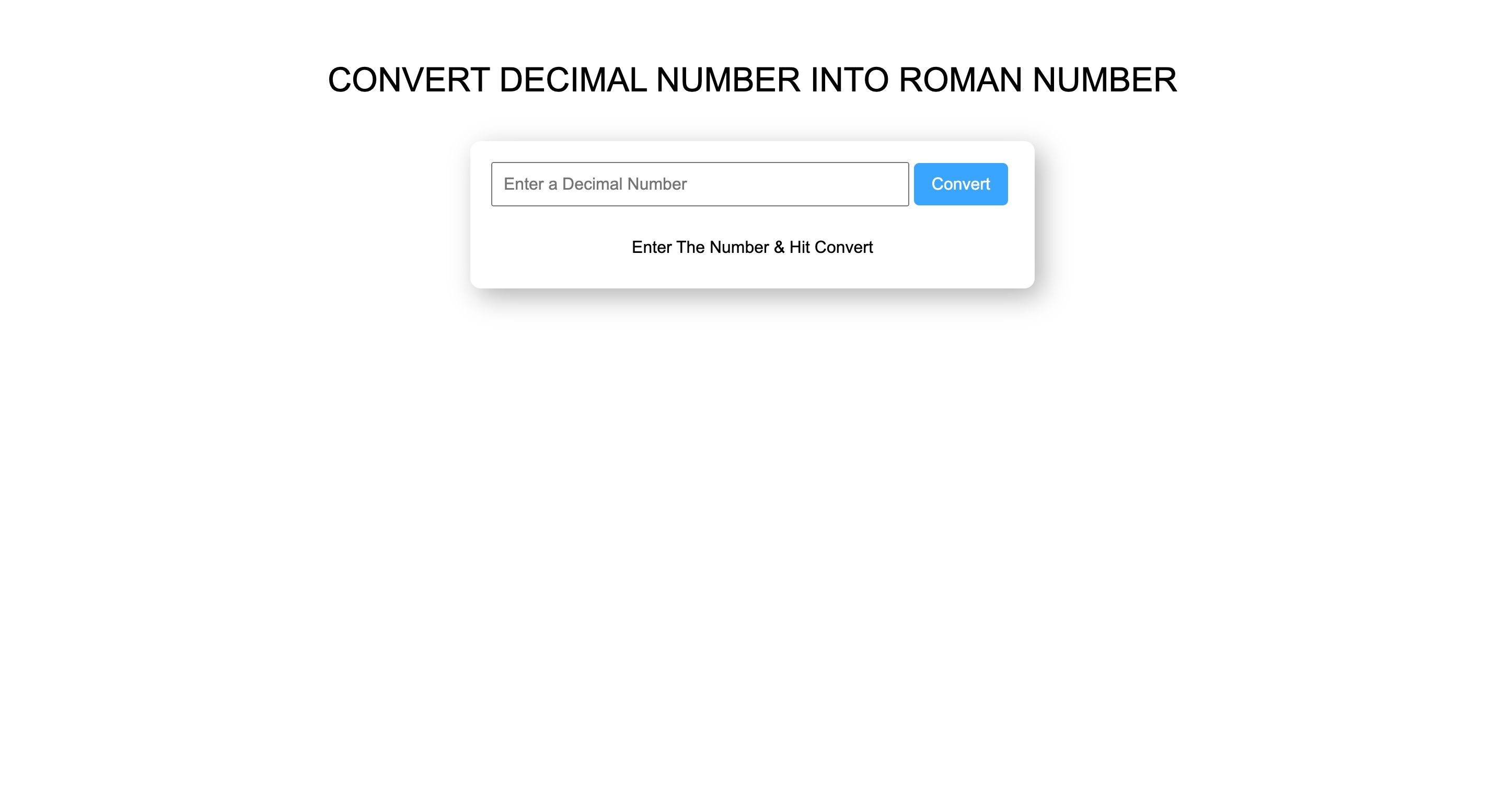Place cursor in the decimal input placeholder
This screenshot has height=812, width=1505.
pos(595,184)
